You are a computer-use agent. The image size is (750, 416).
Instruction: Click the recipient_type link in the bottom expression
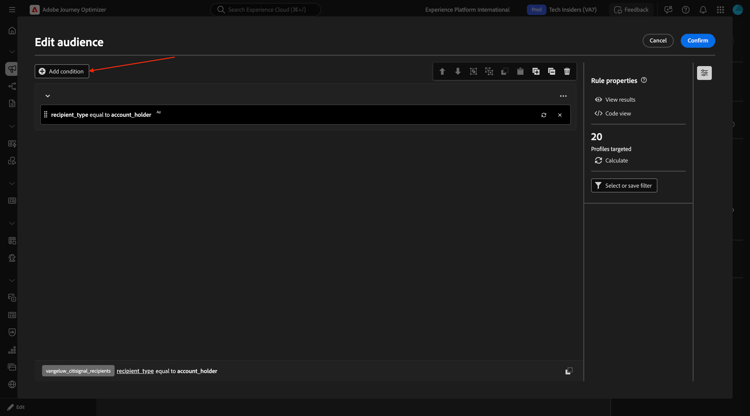135,371
